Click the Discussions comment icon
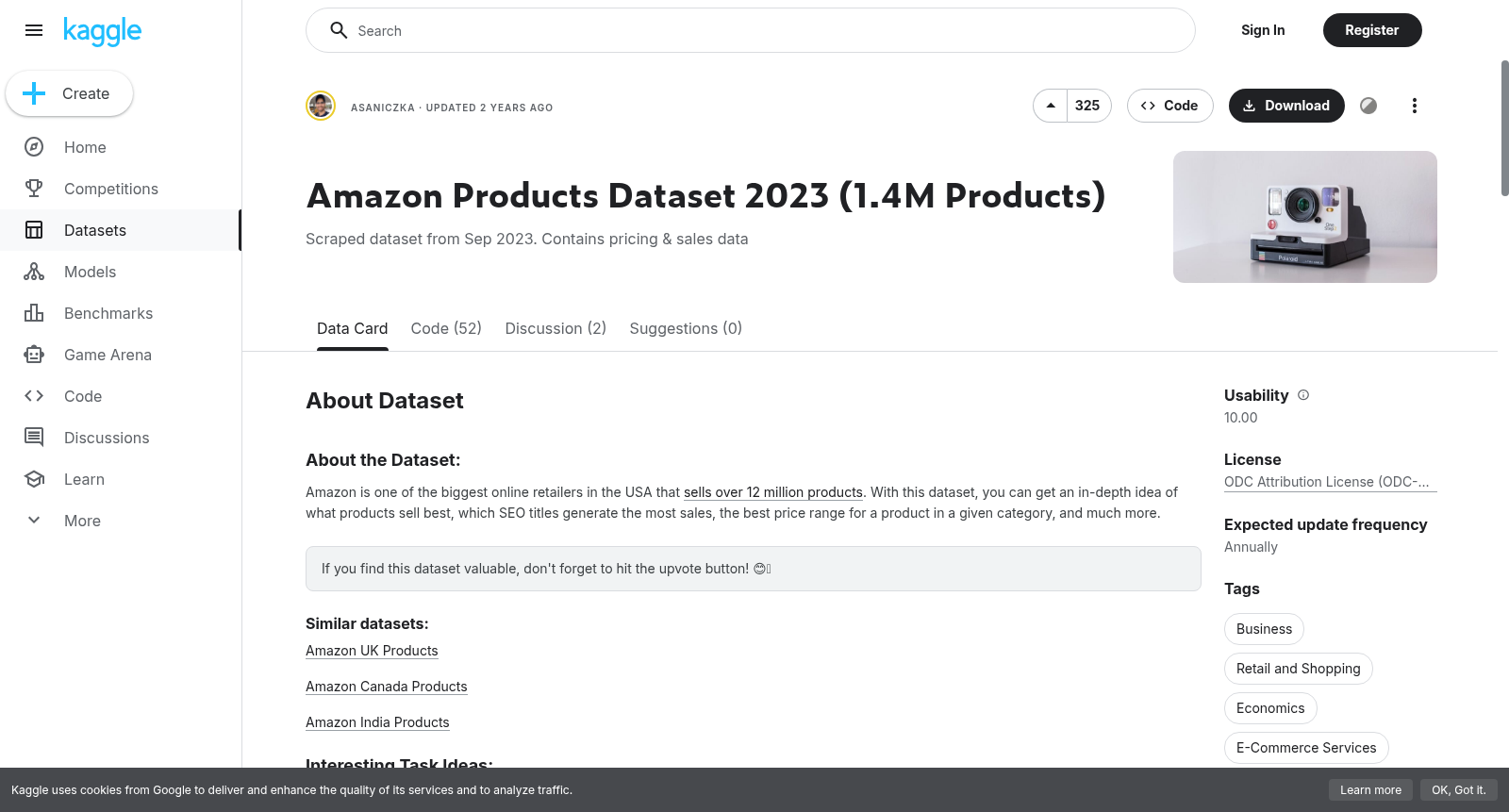The image size is (1509, 812). (x=34, y=438)
